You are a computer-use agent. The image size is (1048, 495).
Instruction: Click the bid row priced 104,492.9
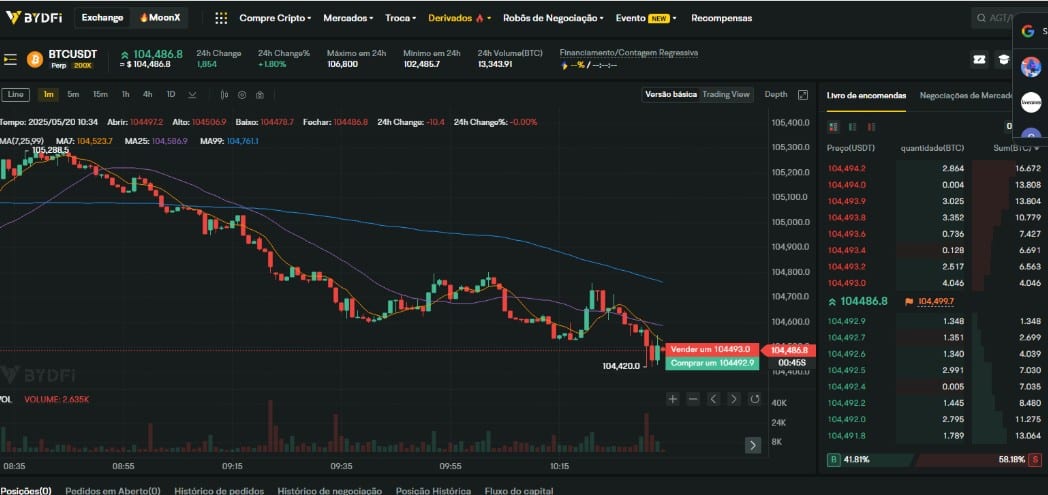point(934,321)
